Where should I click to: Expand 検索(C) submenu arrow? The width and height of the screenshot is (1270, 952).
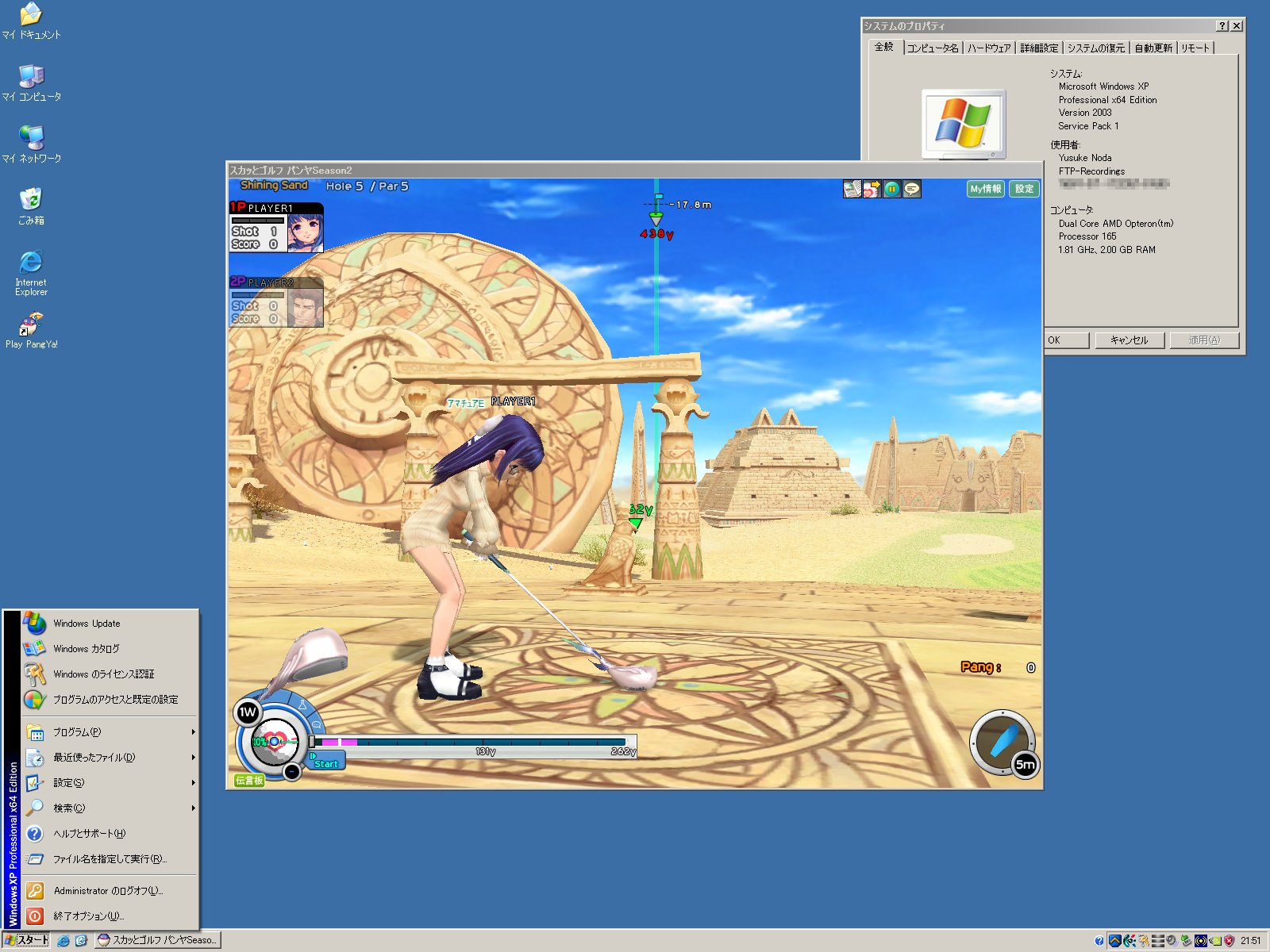pyautogui.click(x=193, y=808)
